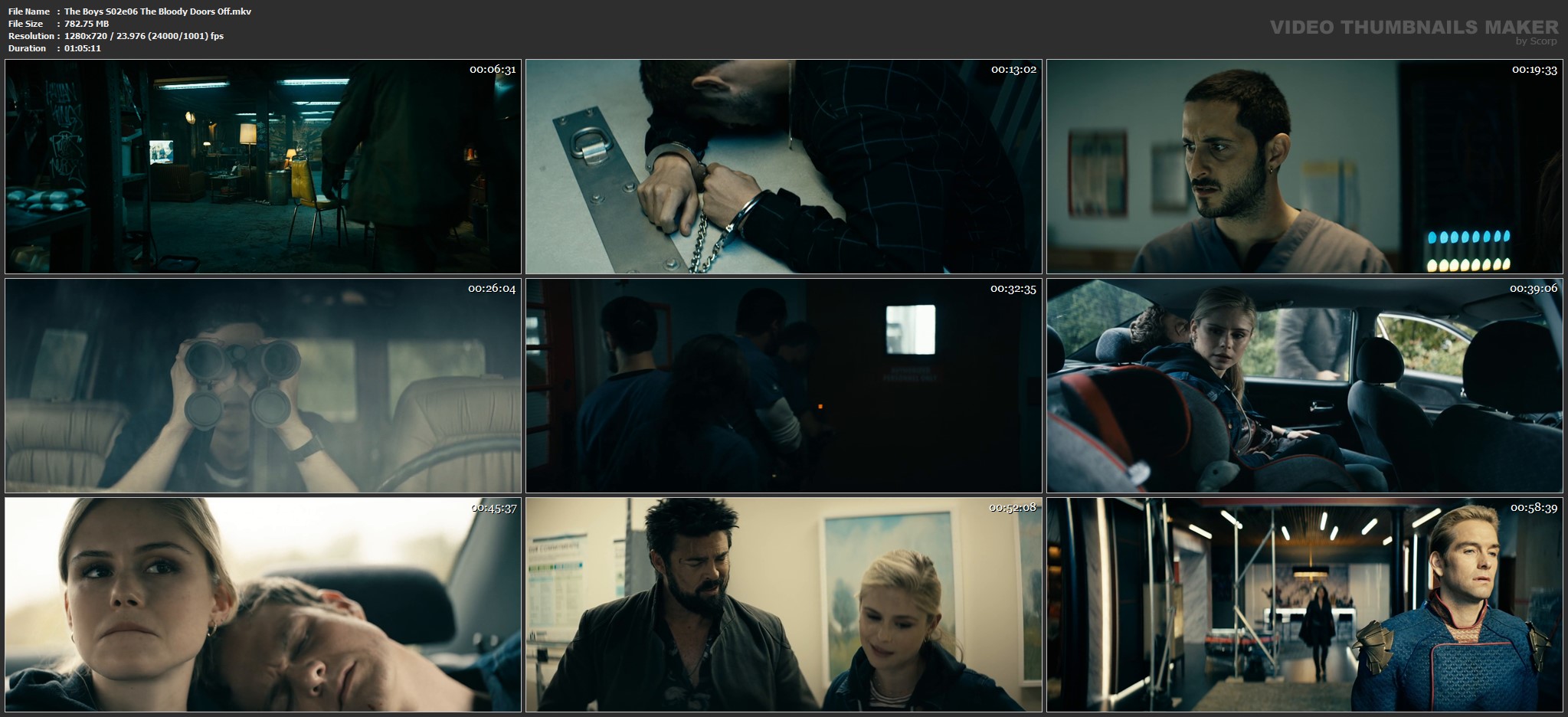
Task: Open the thumbnail stamped 00:06:31
Action: 263,166
